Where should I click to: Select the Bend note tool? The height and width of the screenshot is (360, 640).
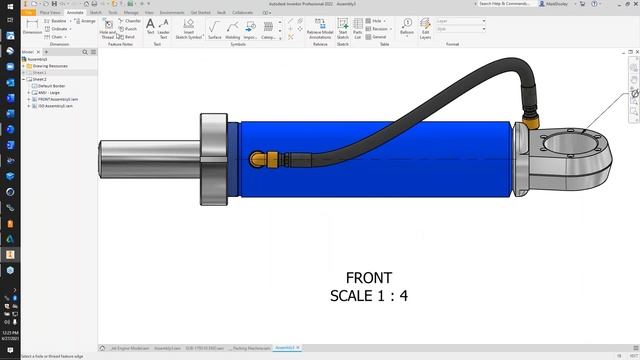(x=127, y=37)
